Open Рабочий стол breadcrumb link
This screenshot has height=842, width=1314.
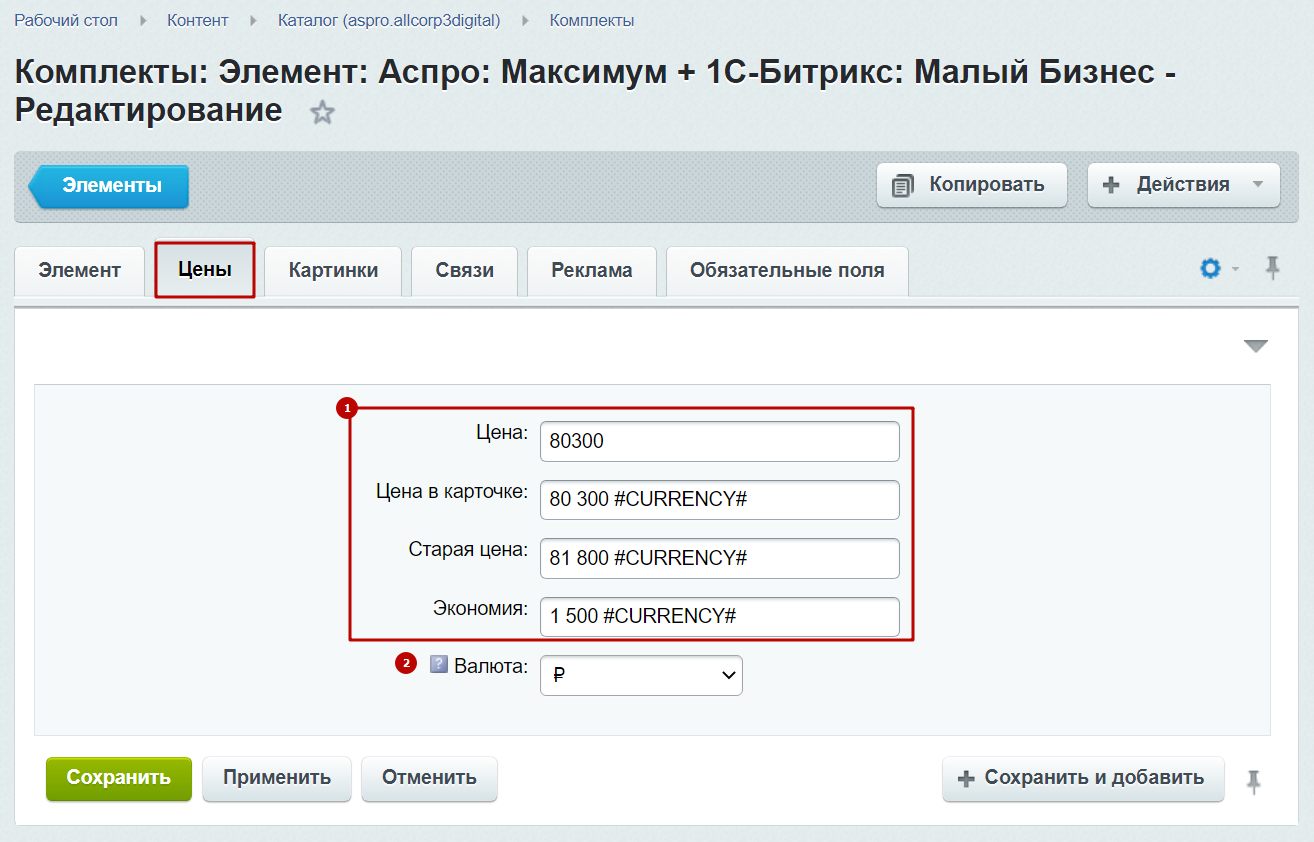[x=66, y=20]
